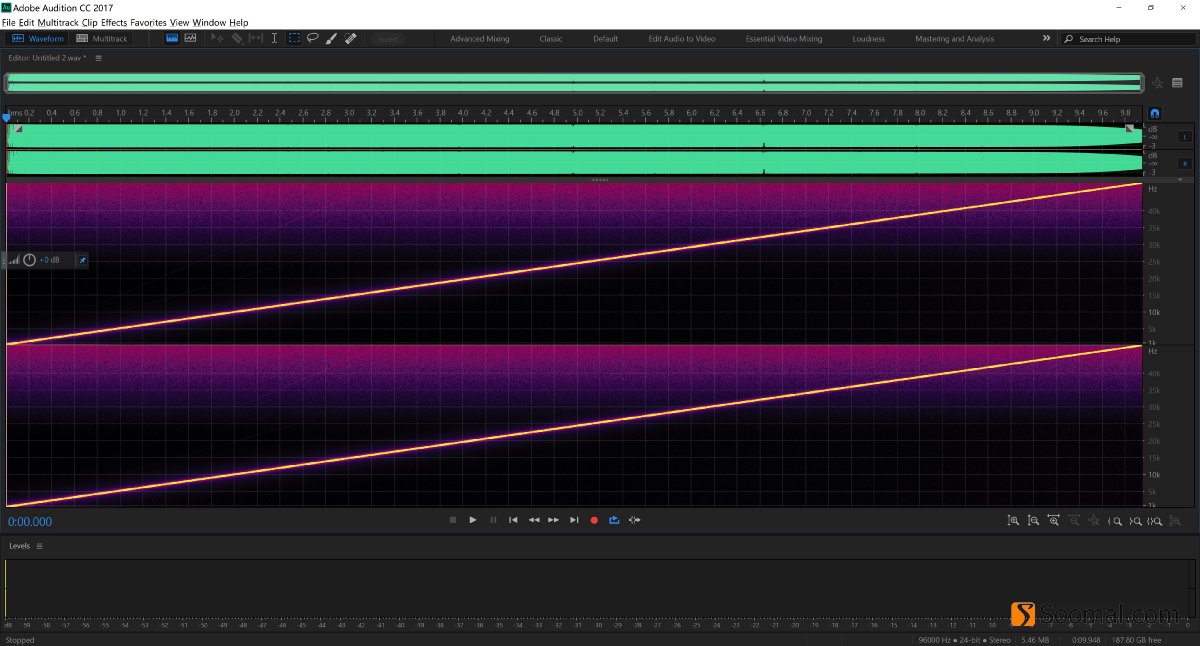Open the Effects menu
The image size is (1200, 646).
[x=116, y=22]
